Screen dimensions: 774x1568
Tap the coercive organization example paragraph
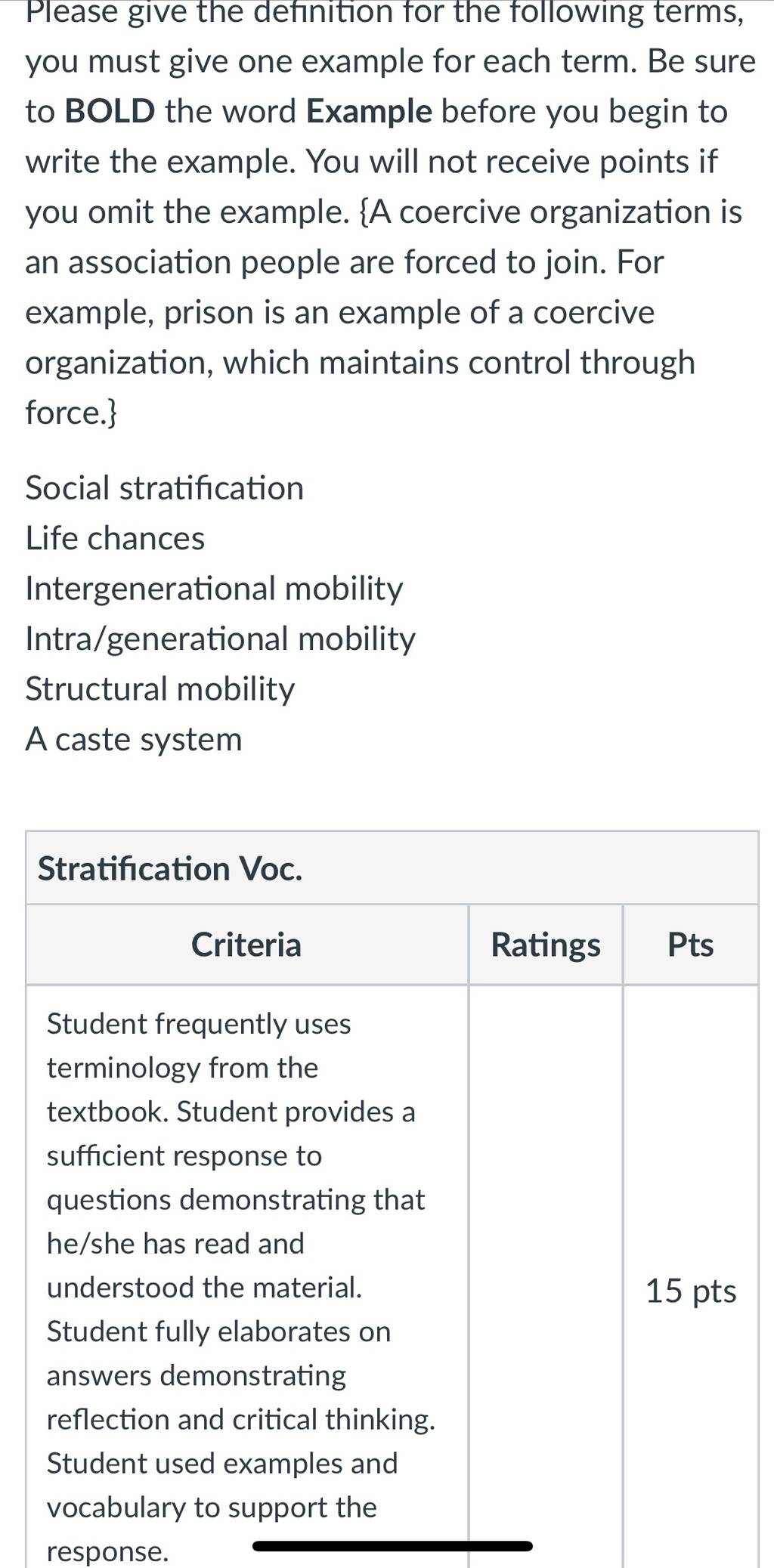(x=384, y=312)
